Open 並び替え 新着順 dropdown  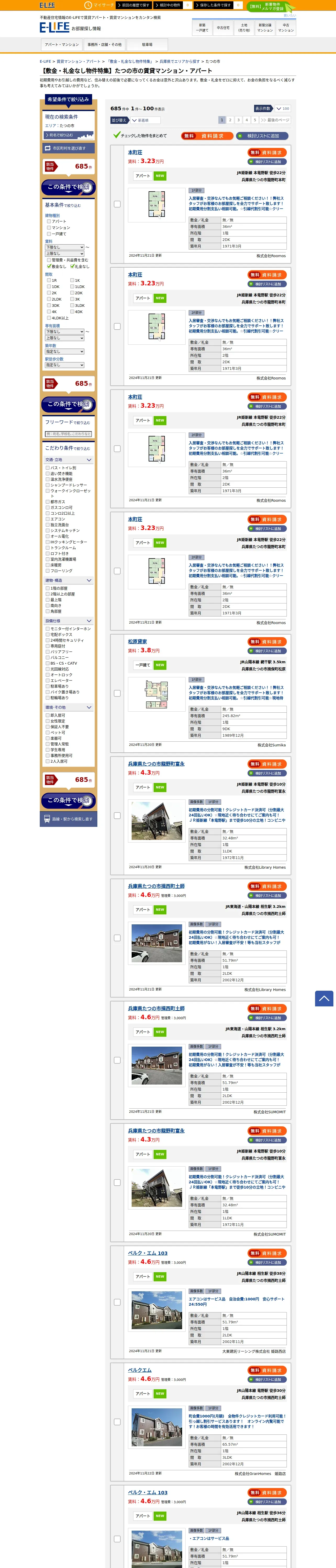(x=145, y=120)
